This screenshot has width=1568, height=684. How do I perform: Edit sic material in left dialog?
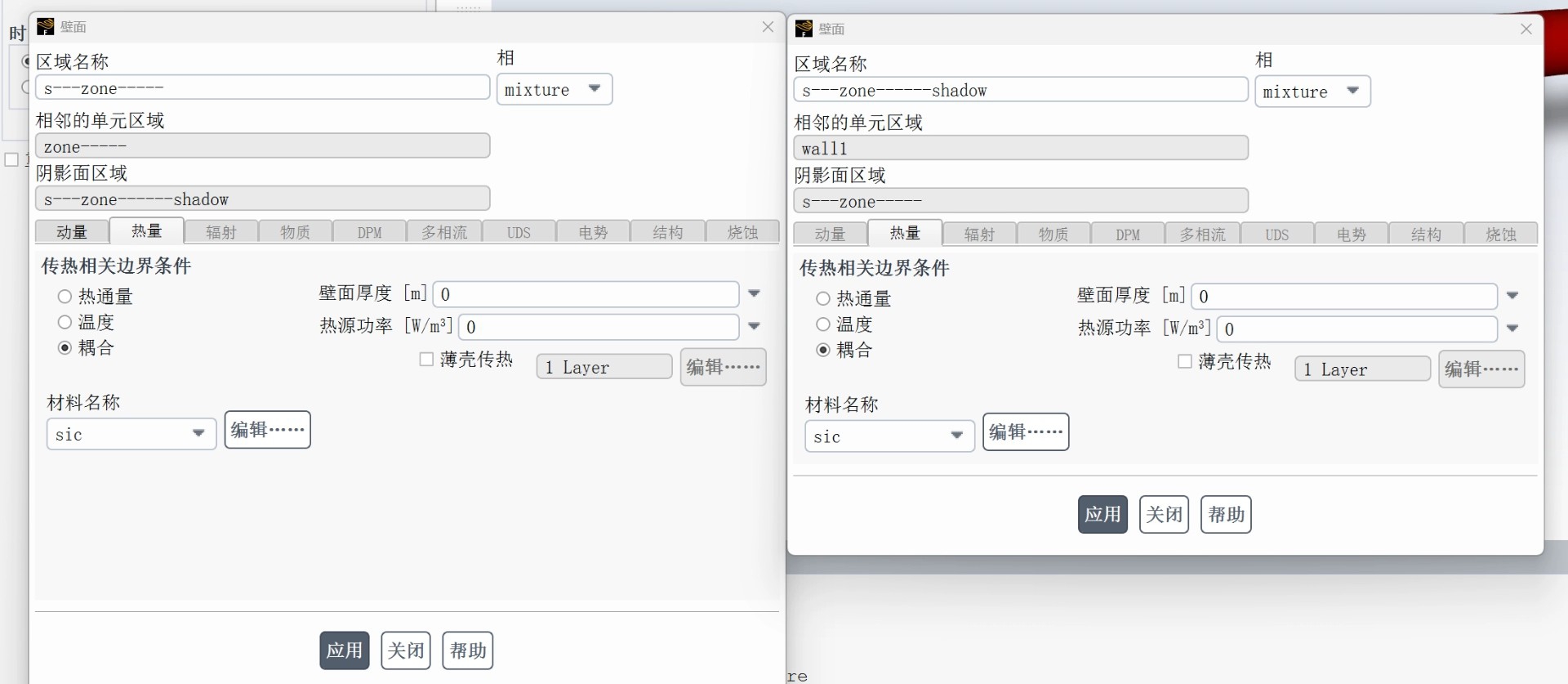(x=268, y=430)
